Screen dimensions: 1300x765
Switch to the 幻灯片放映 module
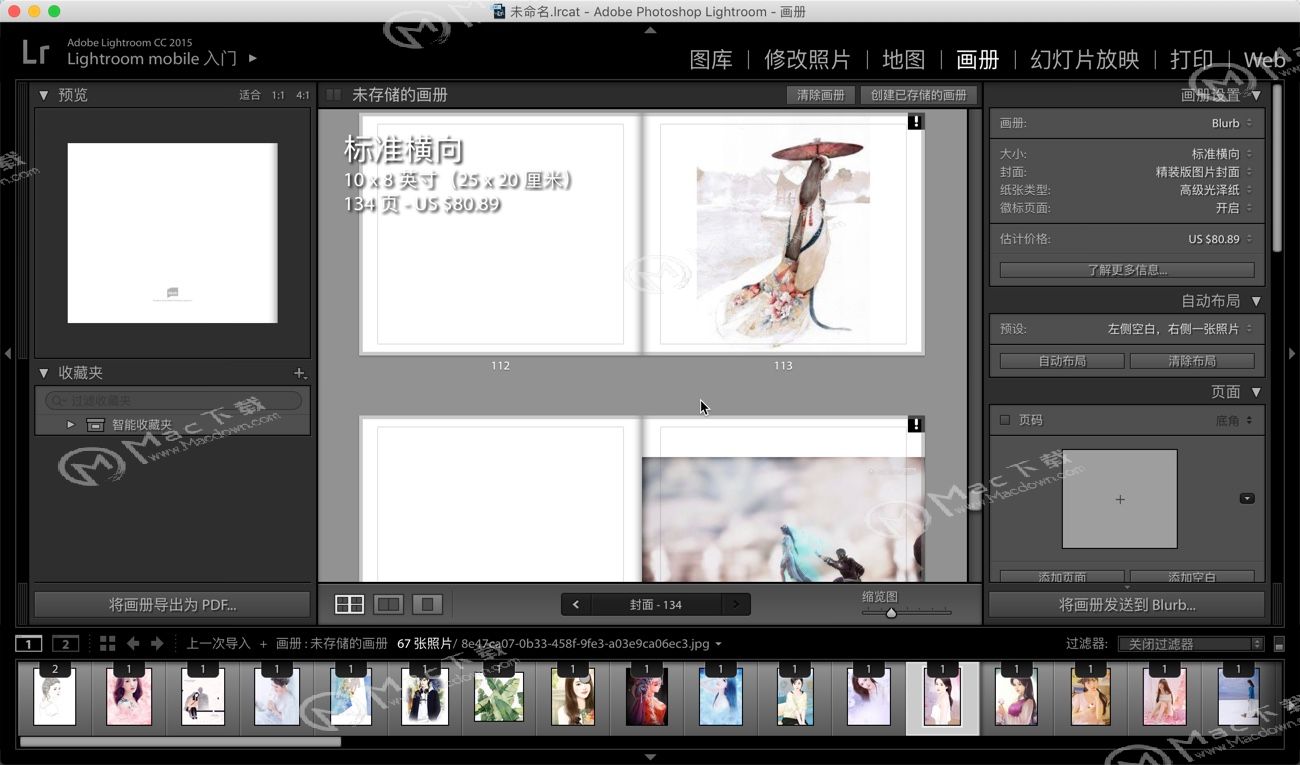(x=1085, y=59)
